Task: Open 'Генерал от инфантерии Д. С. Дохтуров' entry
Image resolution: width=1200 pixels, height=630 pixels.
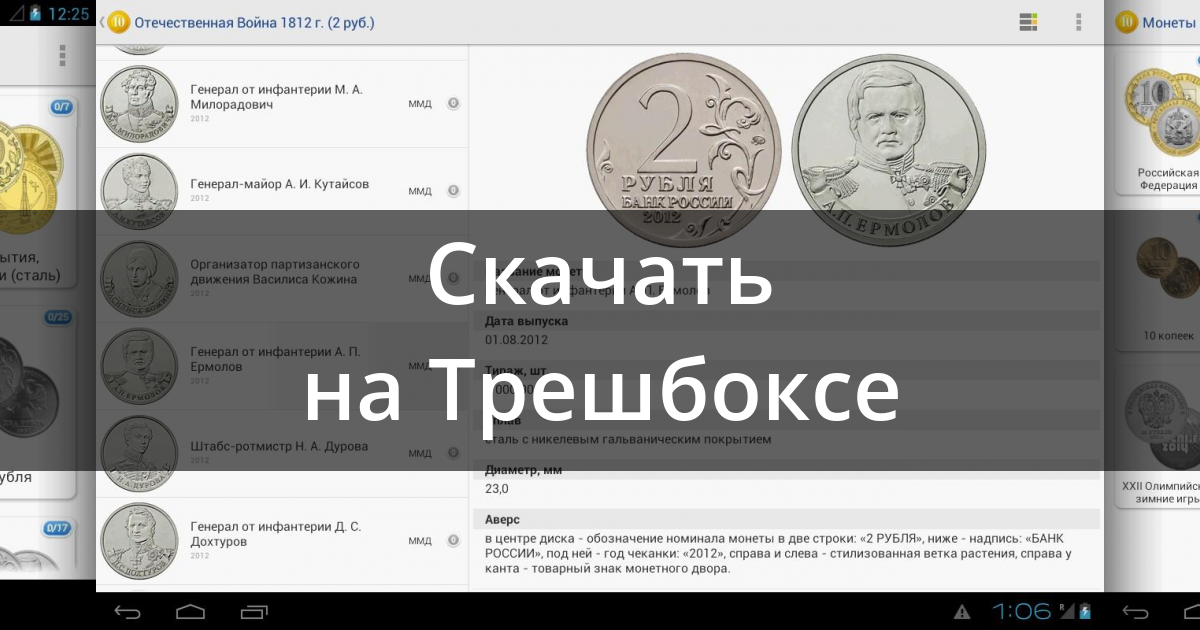Action: click(x=282, y=541)
